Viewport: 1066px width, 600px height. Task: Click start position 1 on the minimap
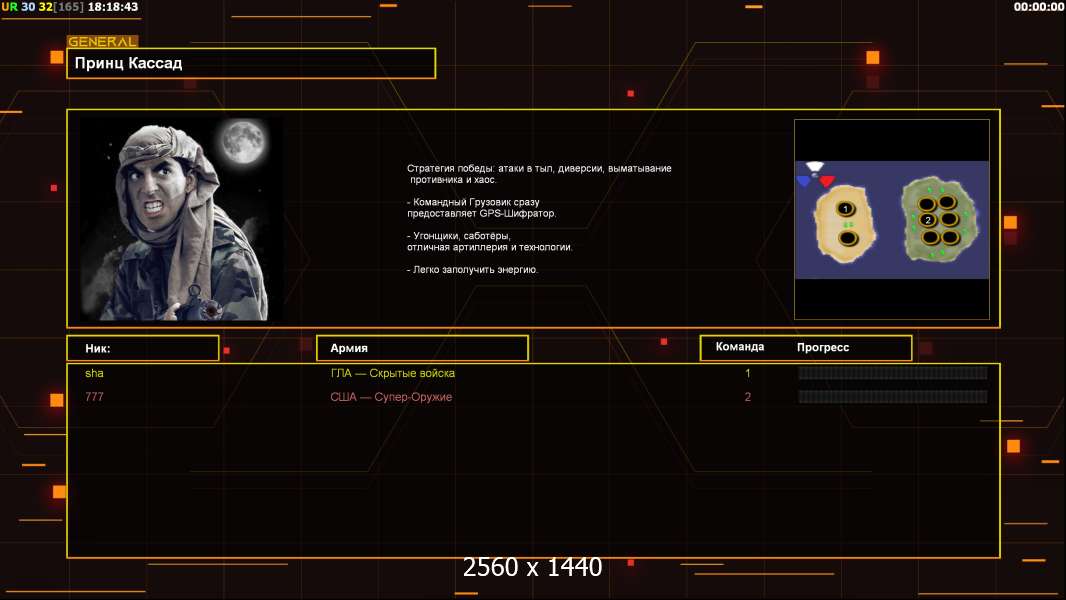pos(845,208)
